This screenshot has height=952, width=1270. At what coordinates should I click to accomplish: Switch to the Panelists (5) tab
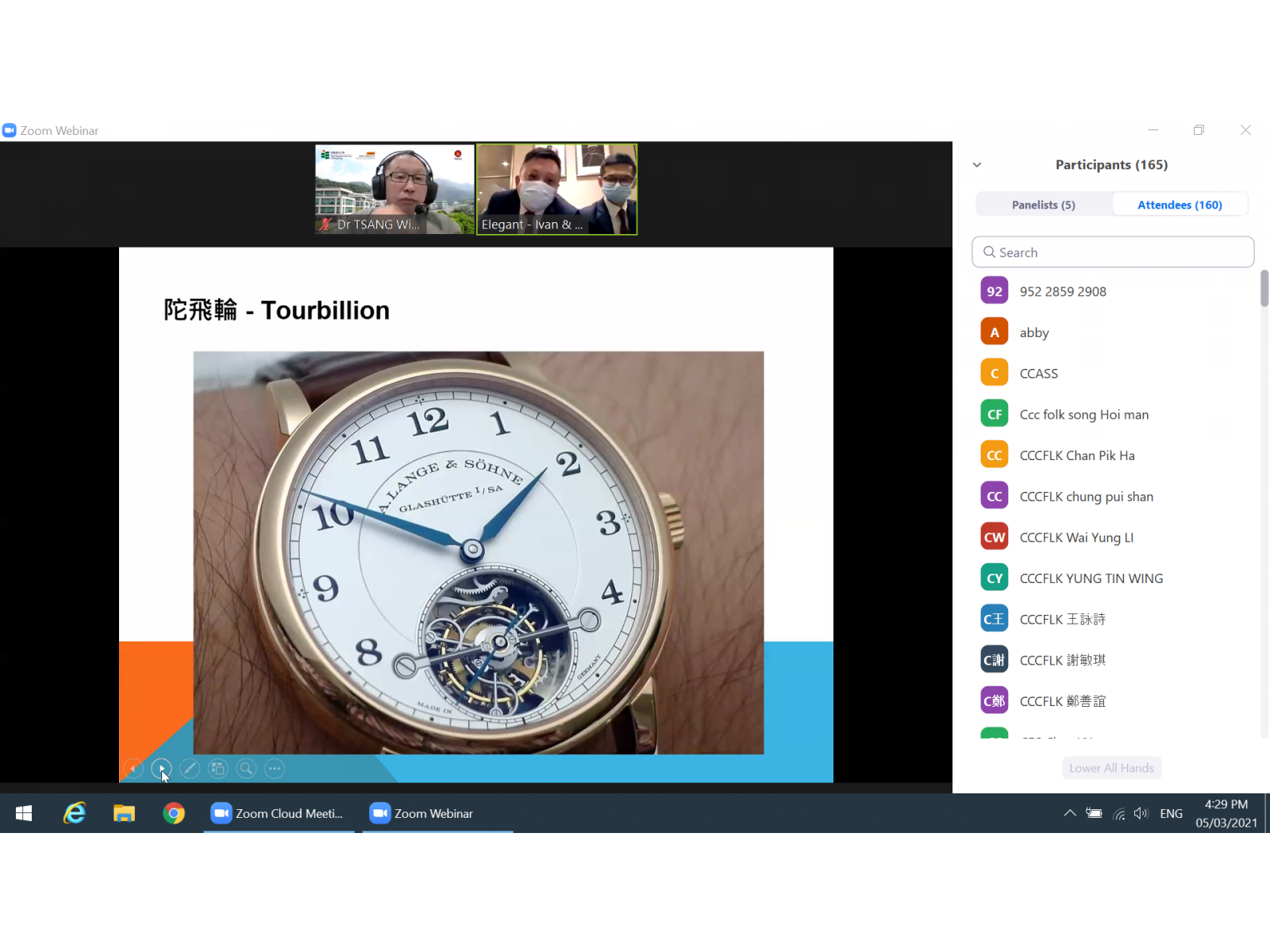tap(1043, 205)
